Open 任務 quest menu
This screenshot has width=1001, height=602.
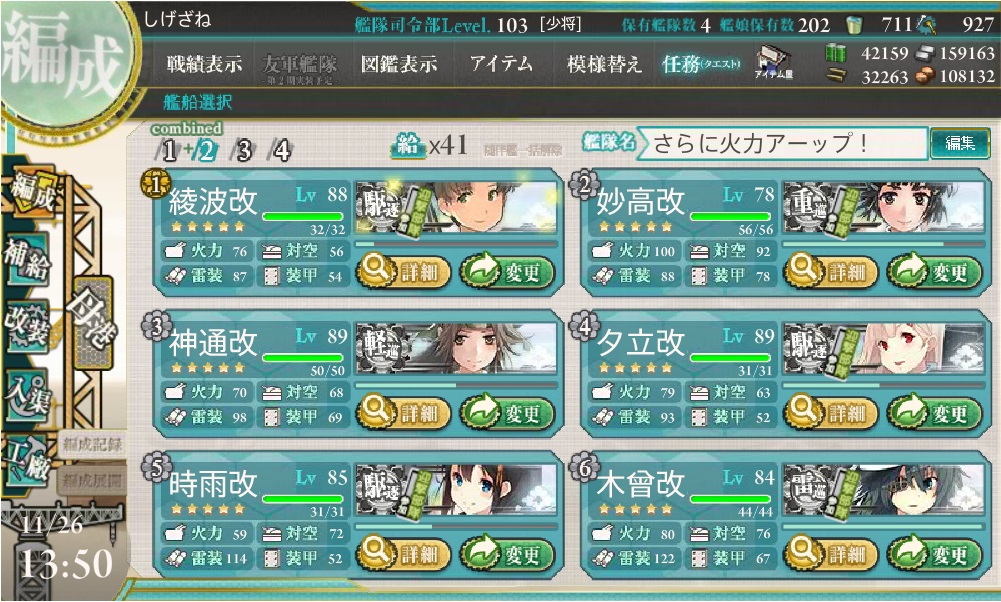point(702,64)
